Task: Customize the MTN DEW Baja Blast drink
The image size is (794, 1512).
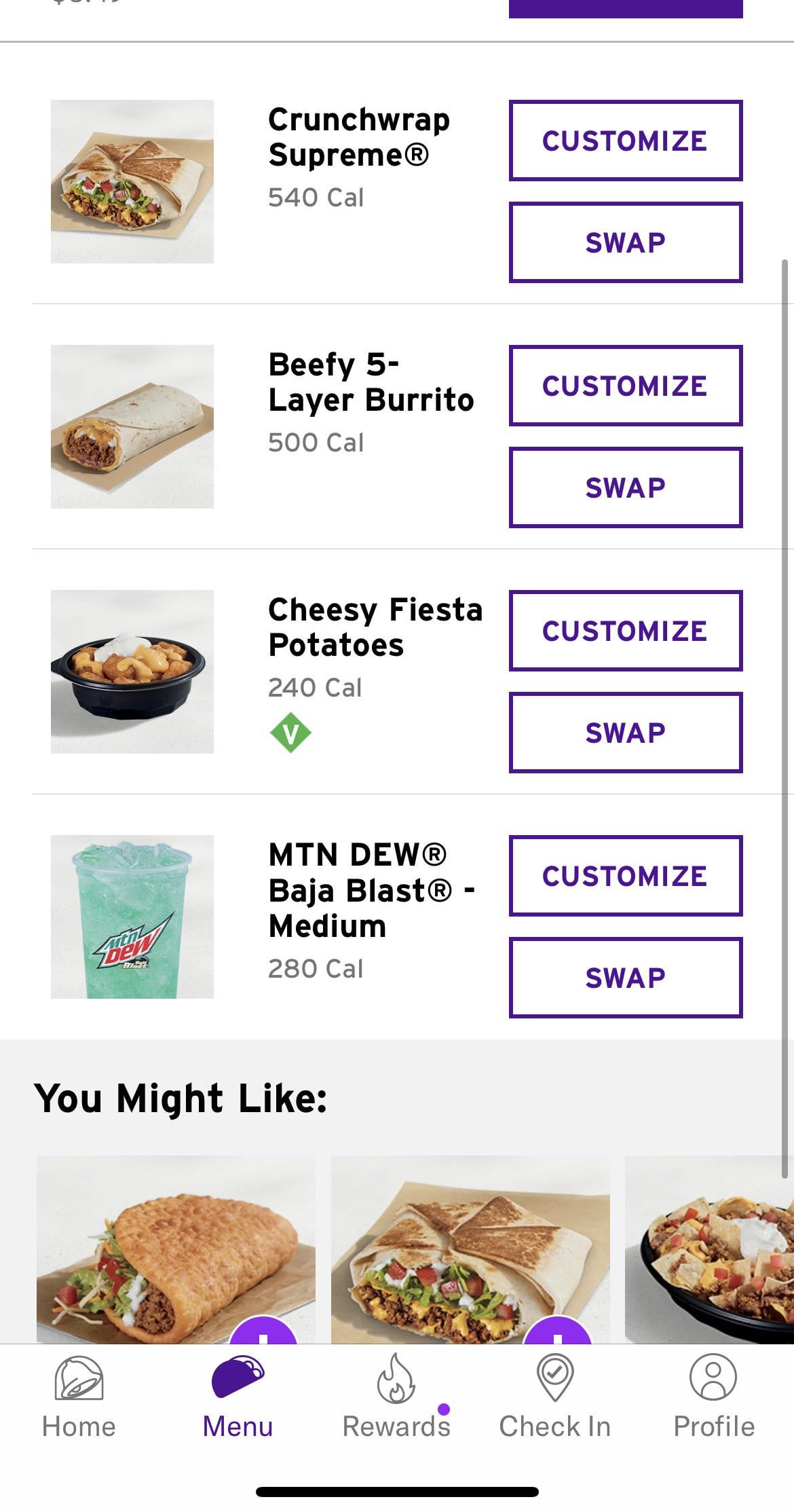Action: pyautogui.click(x=625, y=876)
